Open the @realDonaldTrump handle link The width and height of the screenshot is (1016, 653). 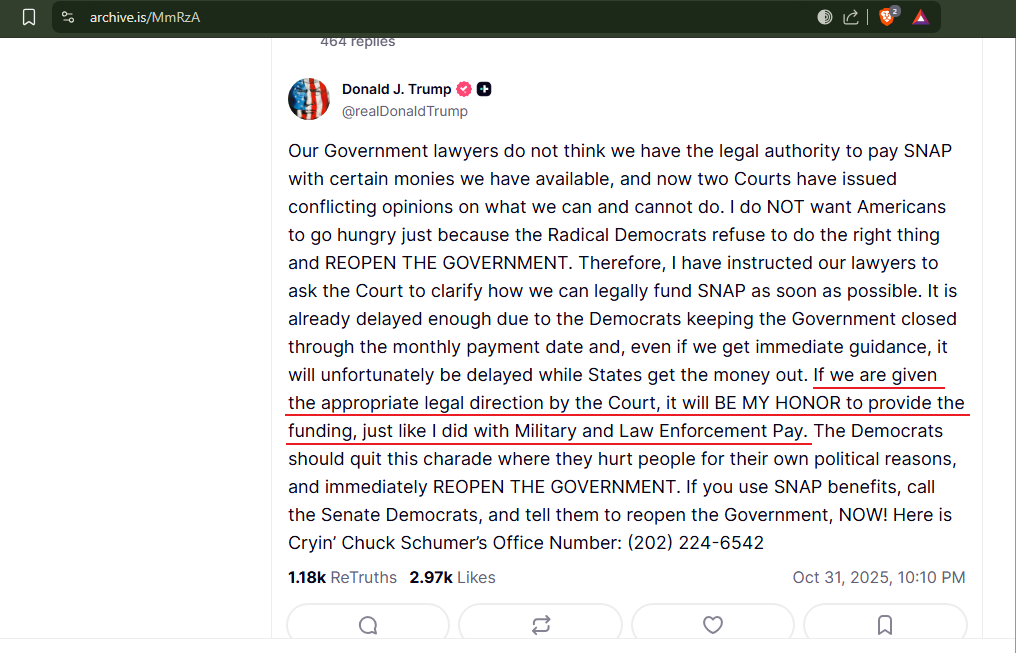(405, 111)
